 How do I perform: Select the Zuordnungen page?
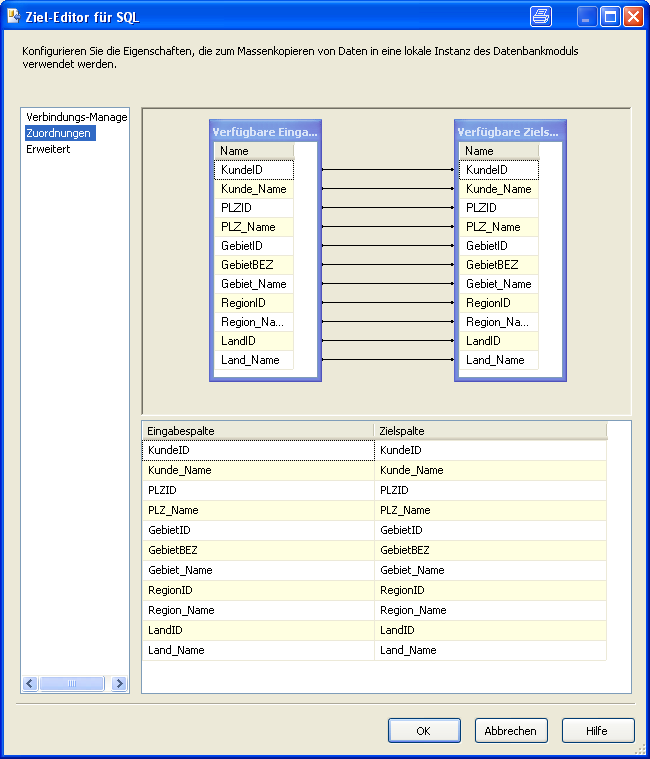coord(60,133)
